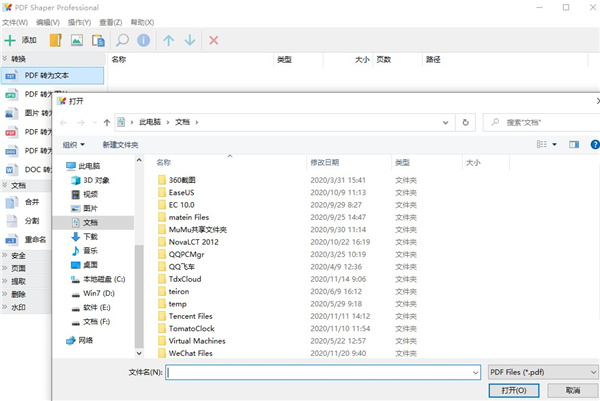Collapse the 转换 section

(x=5, y=59)
